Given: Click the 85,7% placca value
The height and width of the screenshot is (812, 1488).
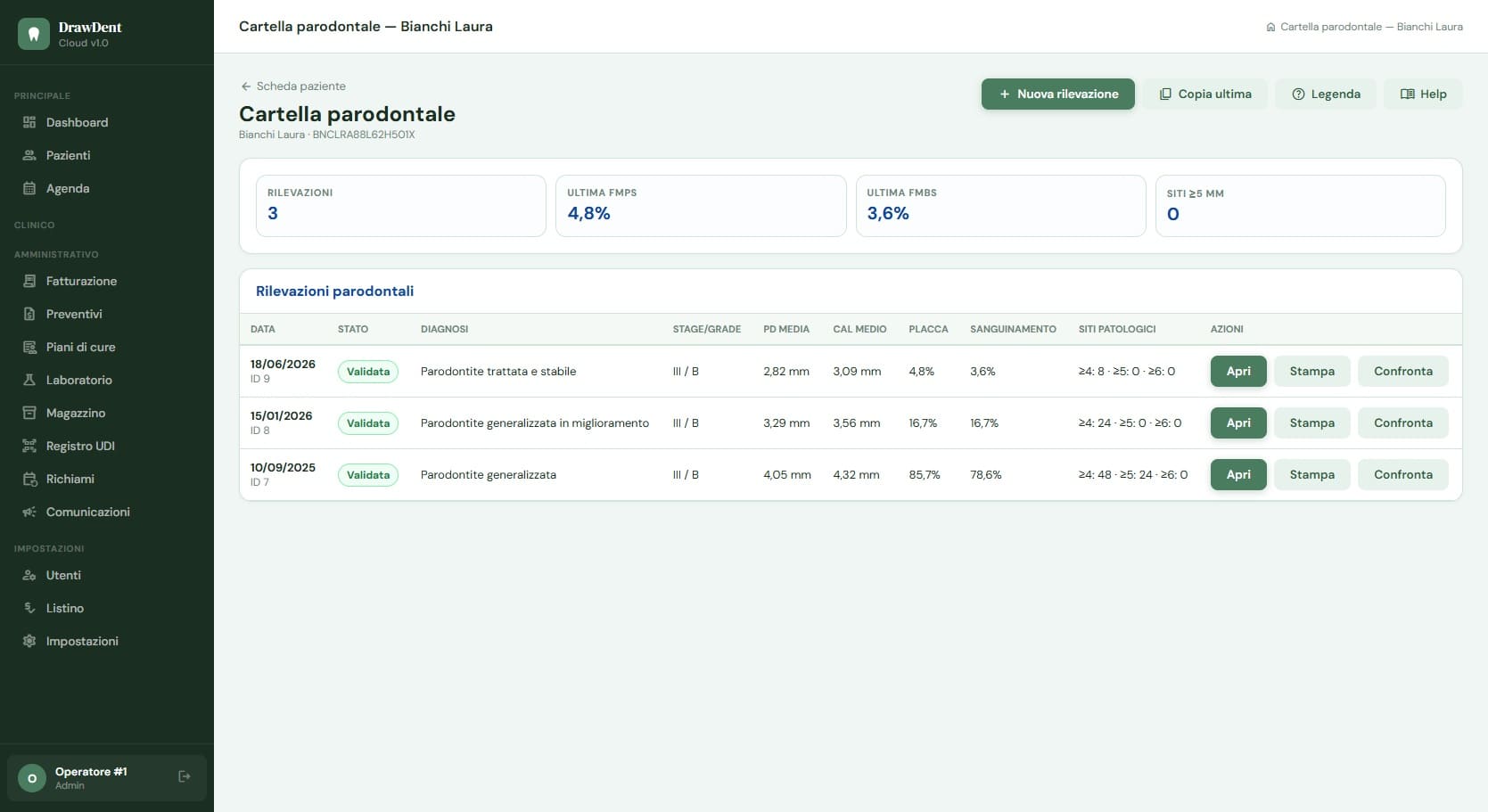Looking at the screenshot, I should pyautogui.click(x=925, y=475).
